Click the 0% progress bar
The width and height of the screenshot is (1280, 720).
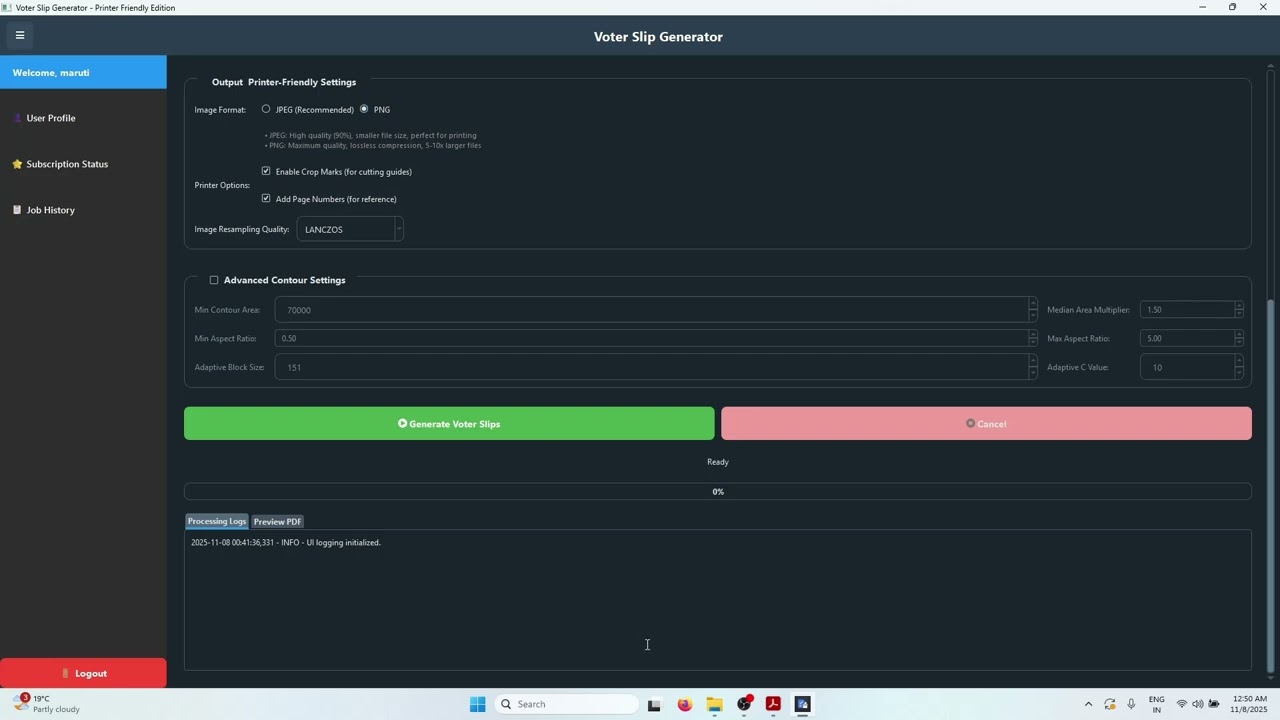[x=718, y=491]
